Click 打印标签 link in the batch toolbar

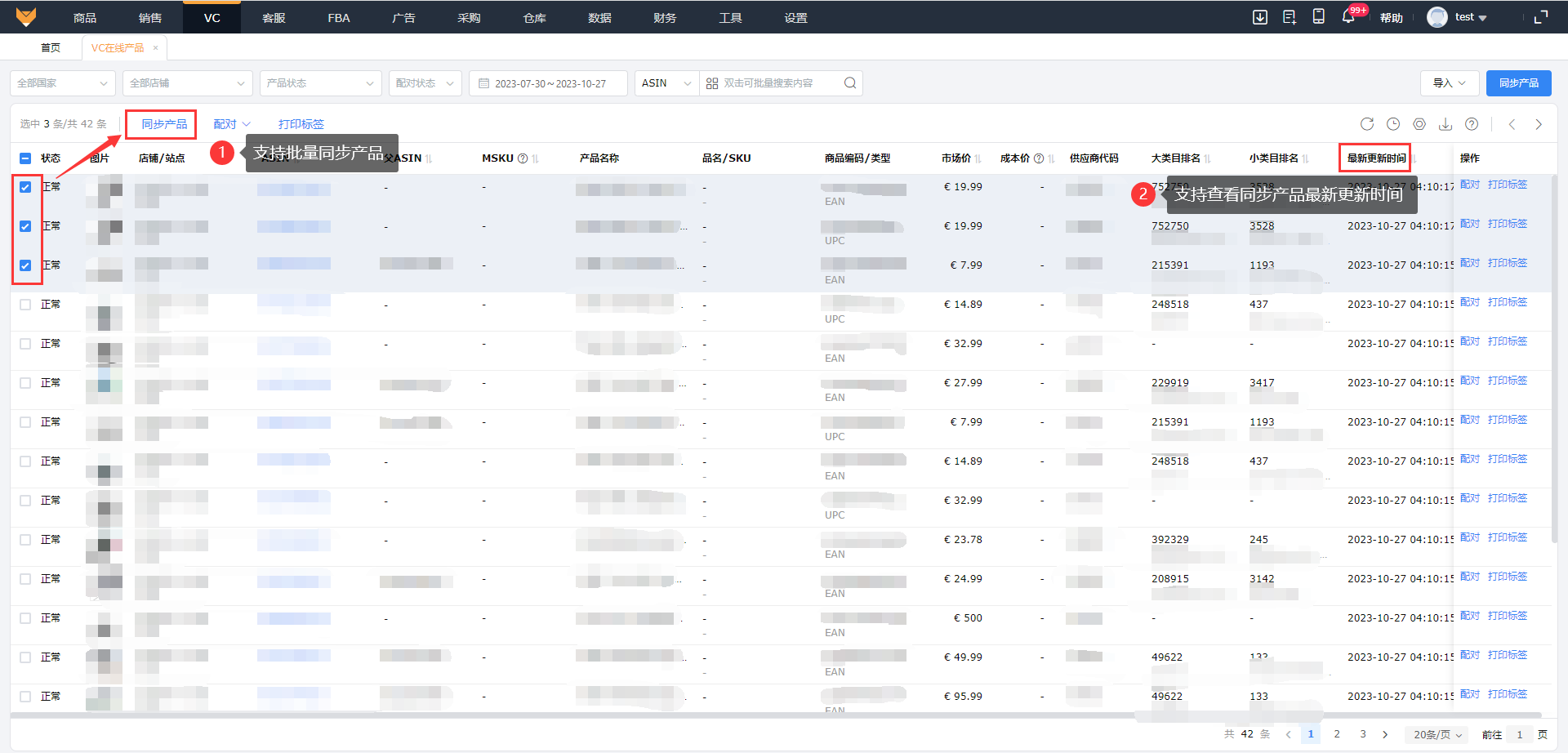[x=301, y=124]
